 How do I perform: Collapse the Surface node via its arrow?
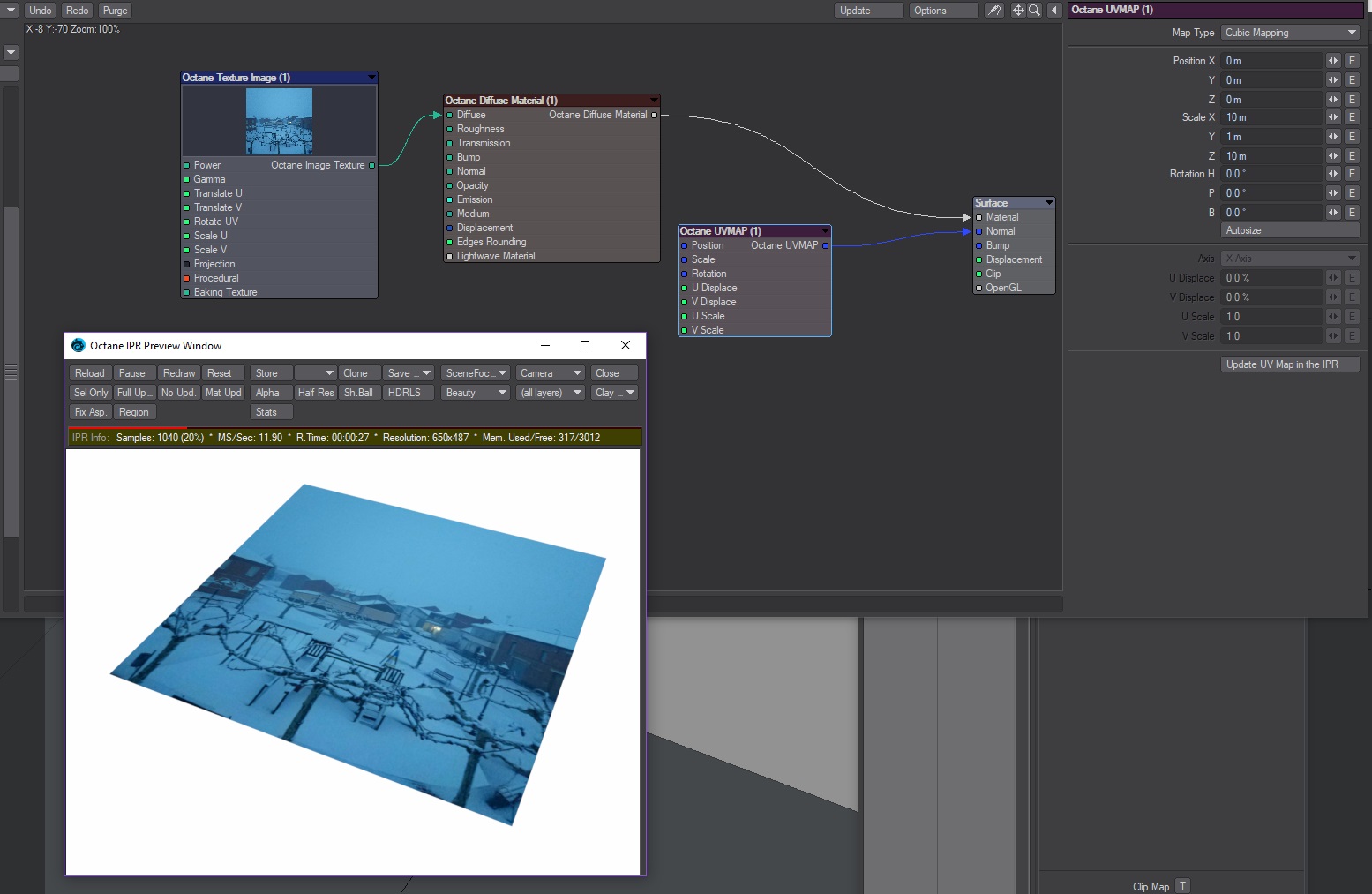(1049, 203)
